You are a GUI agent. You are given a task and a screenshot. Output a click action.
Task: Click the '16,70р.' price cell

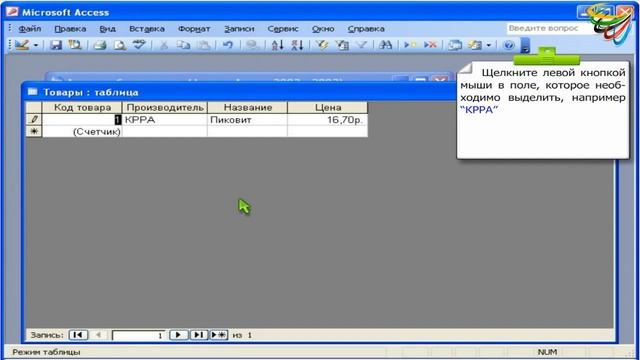(328, 120)
